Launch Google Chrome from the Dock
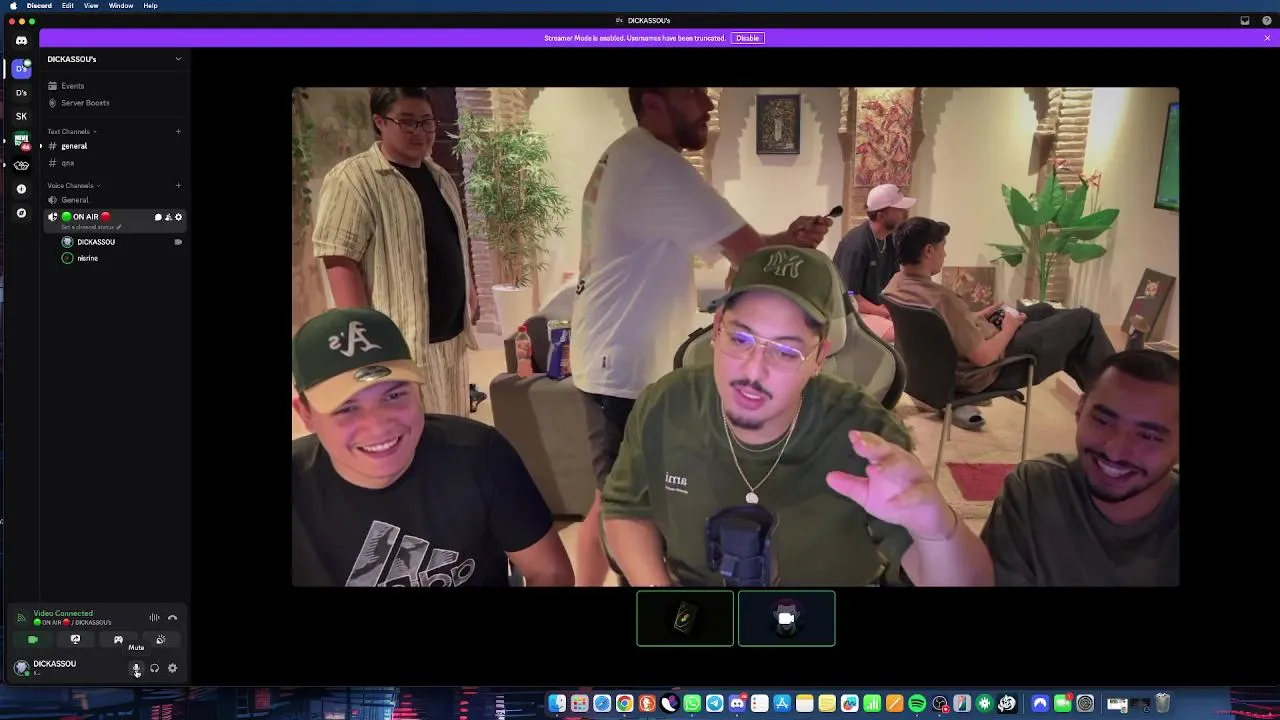 [x=624, y=704]
